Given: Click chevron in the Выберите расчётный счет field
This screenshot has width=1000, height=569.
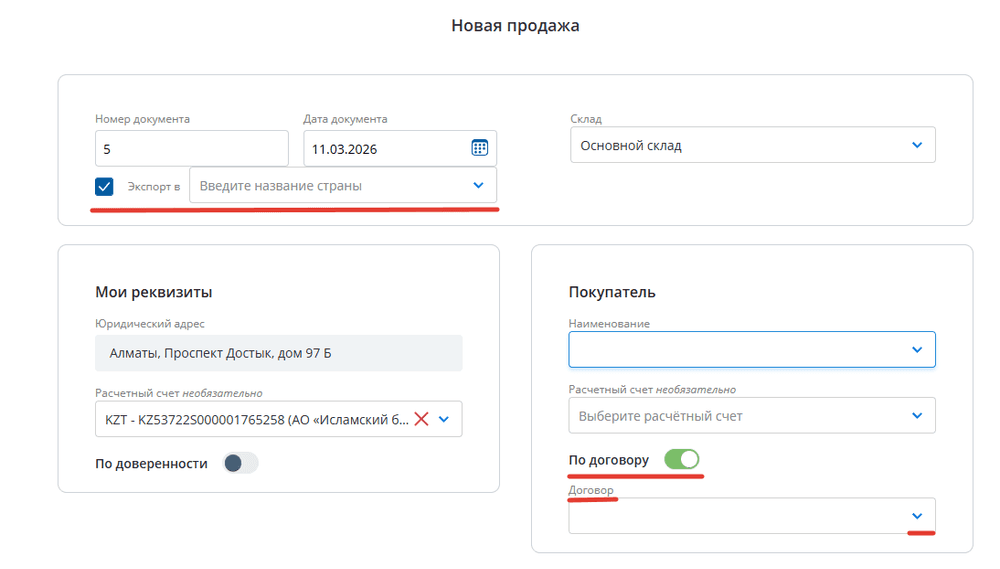Looking at the screenshot, I should pos(917,416).
